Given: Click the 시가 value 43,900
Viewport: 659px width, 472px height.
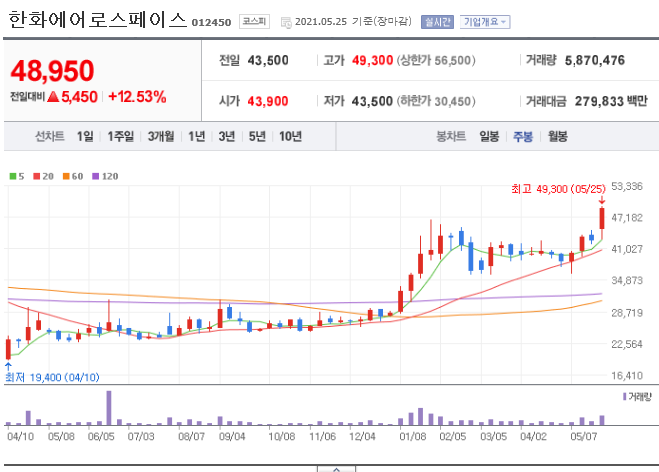Looking at the screenshot, I should coord(268,101).
